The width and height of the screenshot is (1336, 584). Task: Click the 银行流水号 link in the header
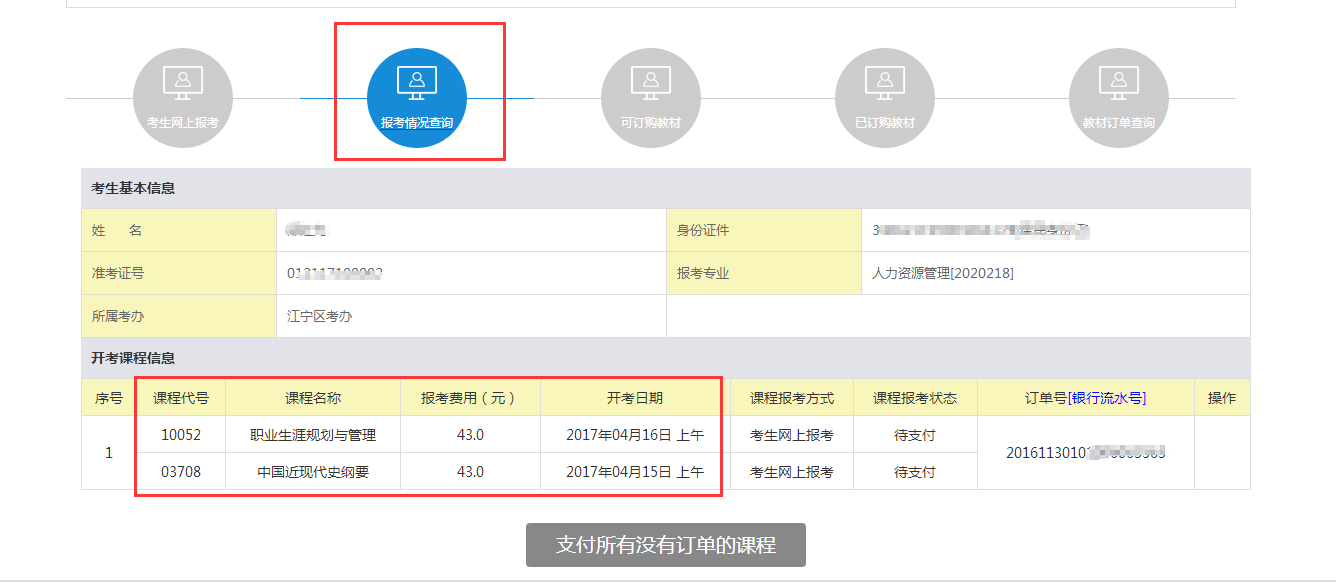tap(1107, 398)
